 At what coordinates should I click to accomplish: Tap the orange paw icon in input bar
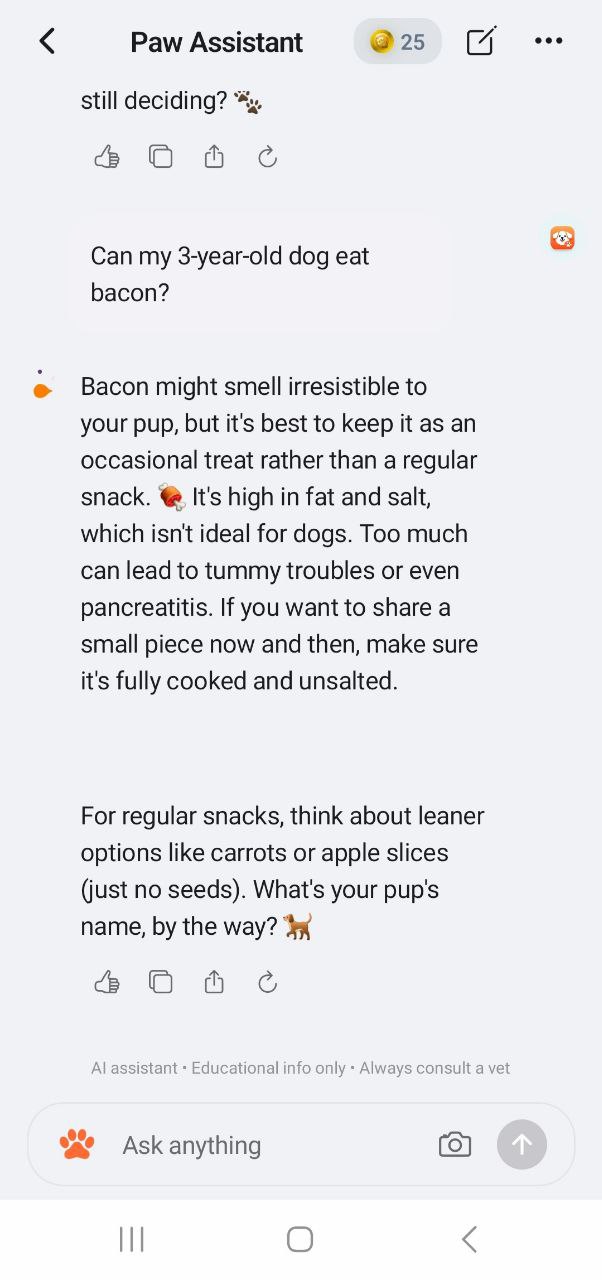click(77, 1144)
